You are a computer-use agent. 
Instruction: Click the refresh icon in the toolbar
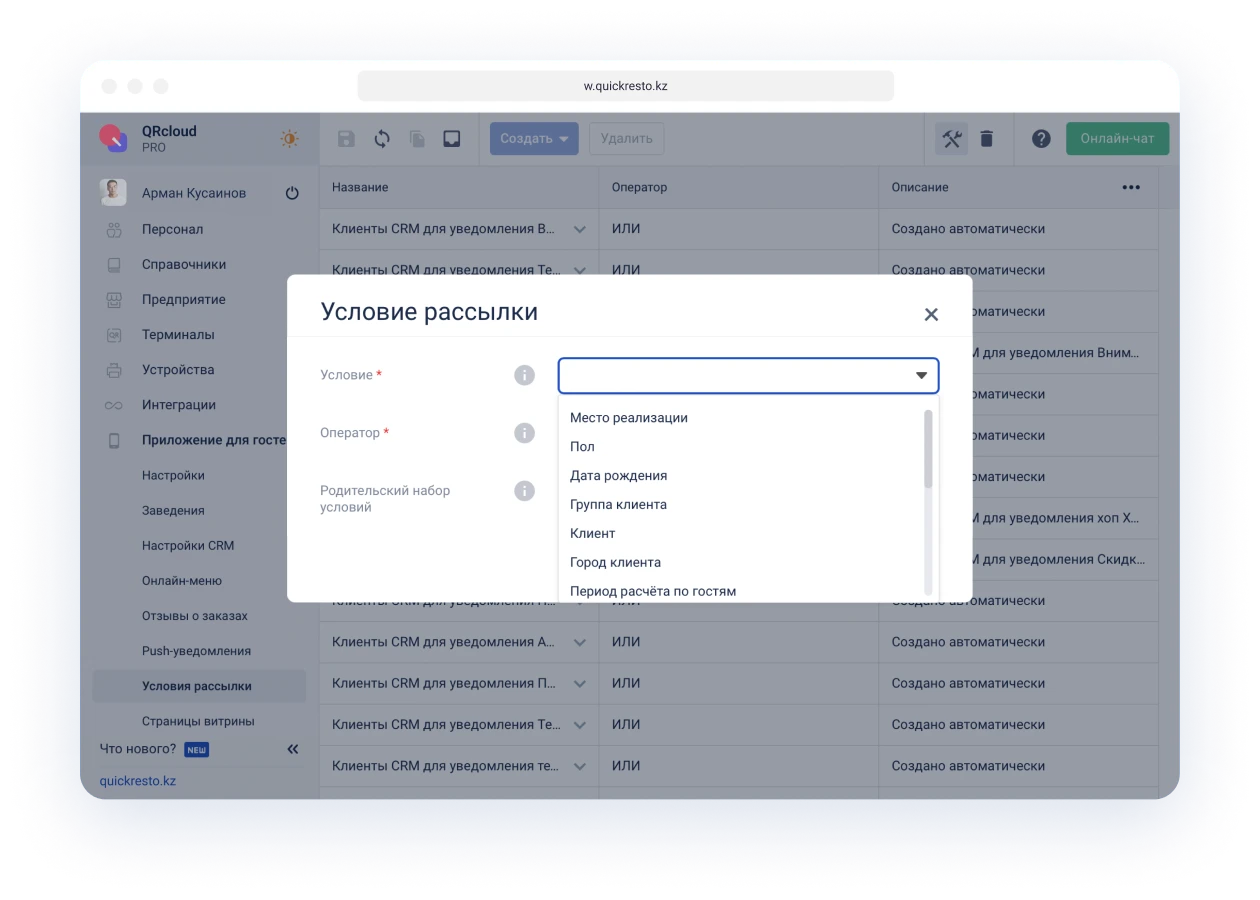click(x=381, y=139)
